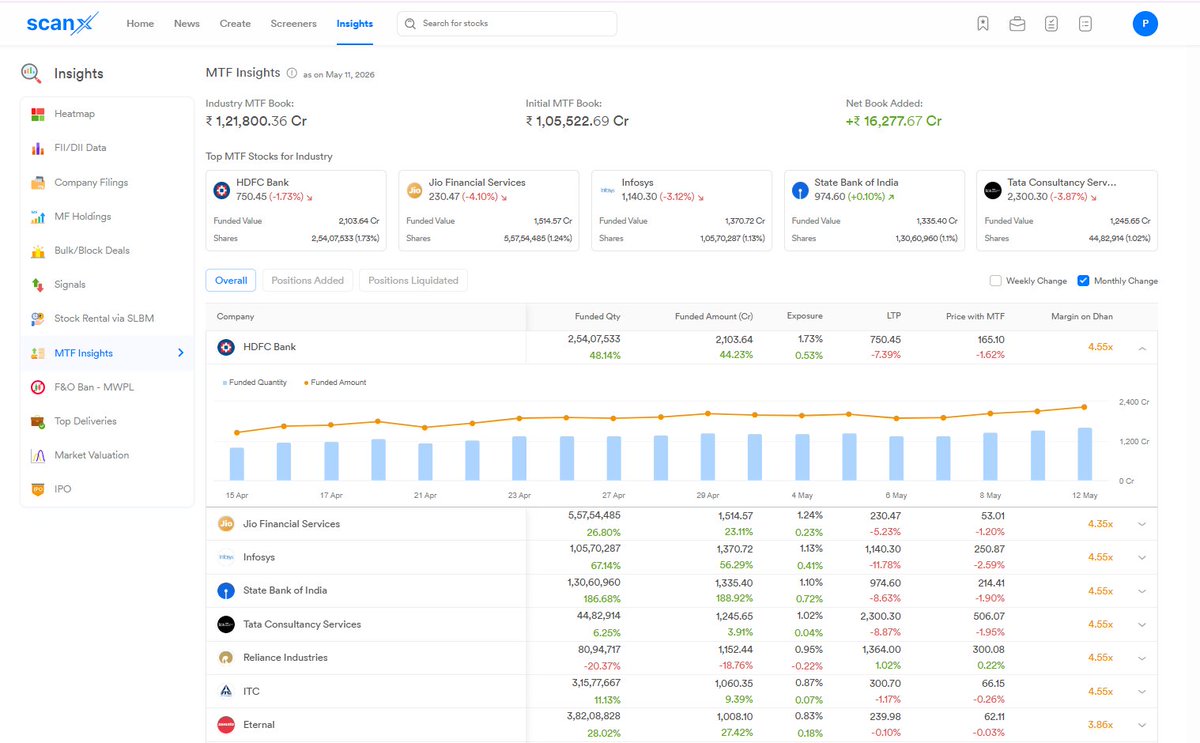Expand the ITC row chevron
This screenshot has height=743, width=1200.
(1142, 691)
